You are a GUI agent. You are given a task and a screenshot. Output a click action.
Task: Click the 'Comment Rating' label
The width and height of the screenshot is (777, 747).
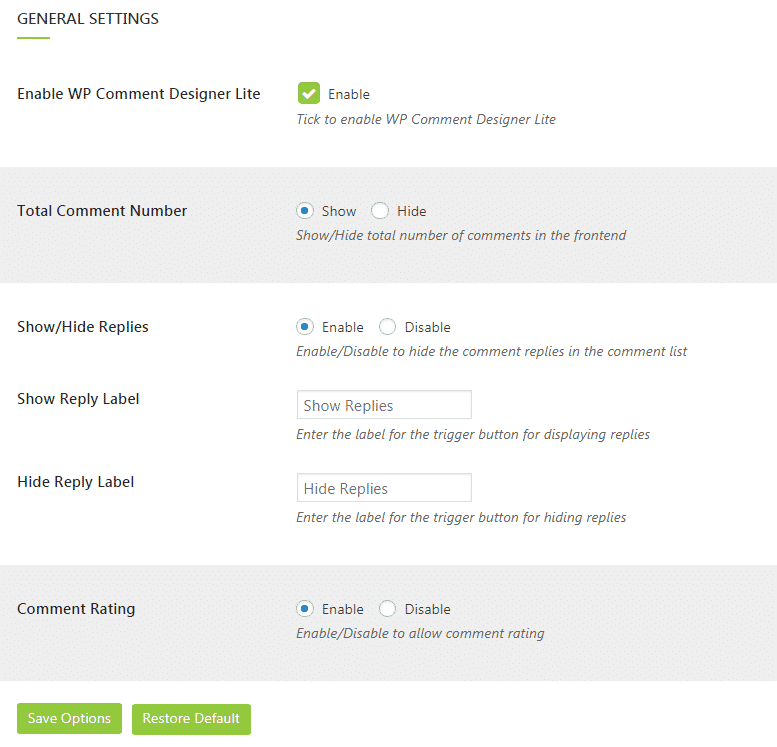pos(76,609)
